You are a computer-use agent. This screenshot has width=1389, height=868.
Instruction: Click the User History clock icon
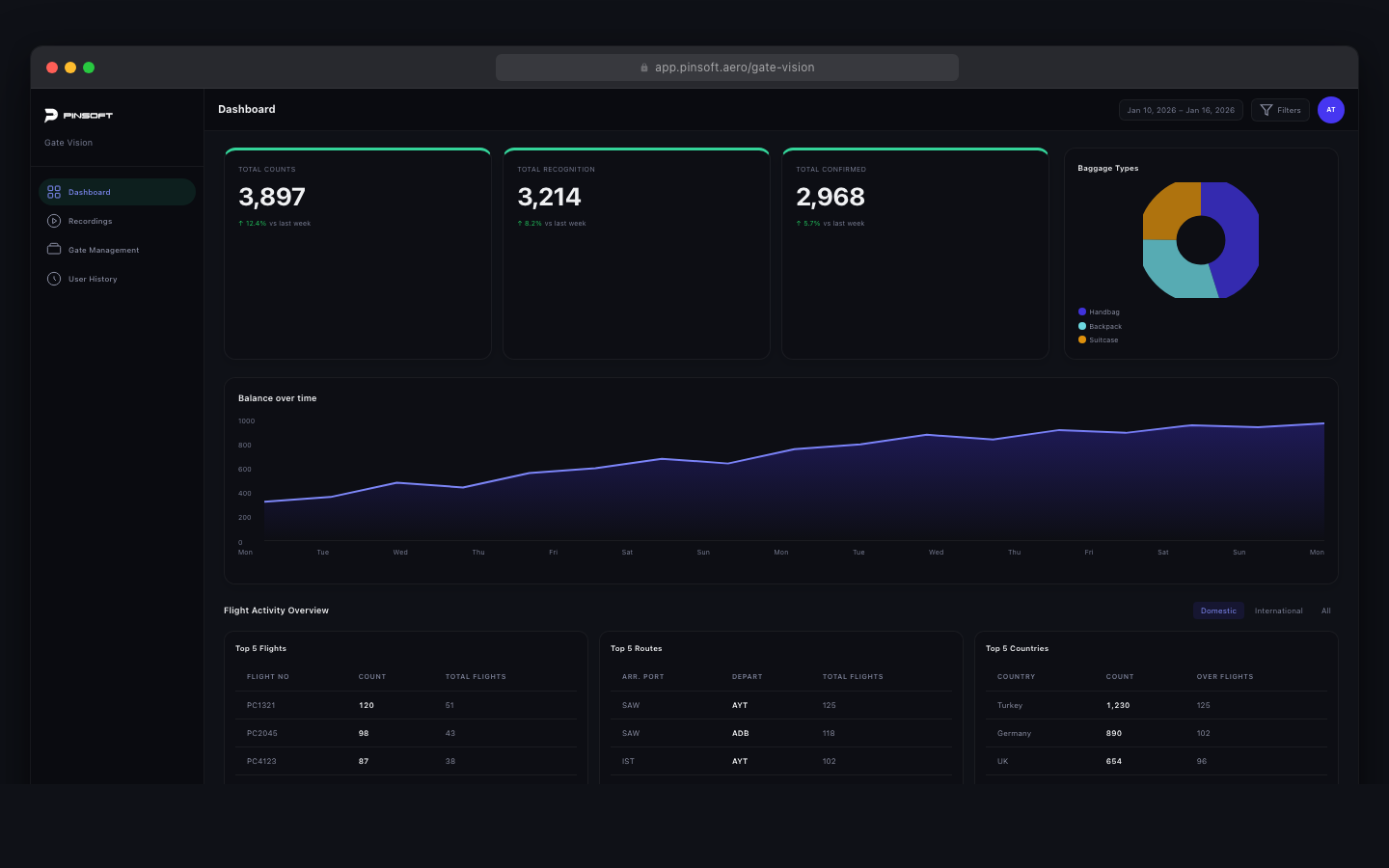[54, 279]
